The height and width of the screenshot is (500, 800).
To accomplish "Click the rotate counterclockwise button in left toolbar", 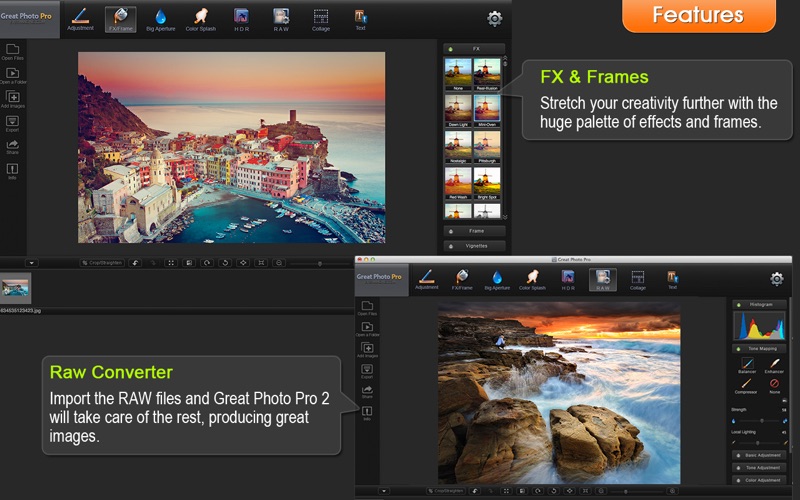I will (x=224, y=263).
